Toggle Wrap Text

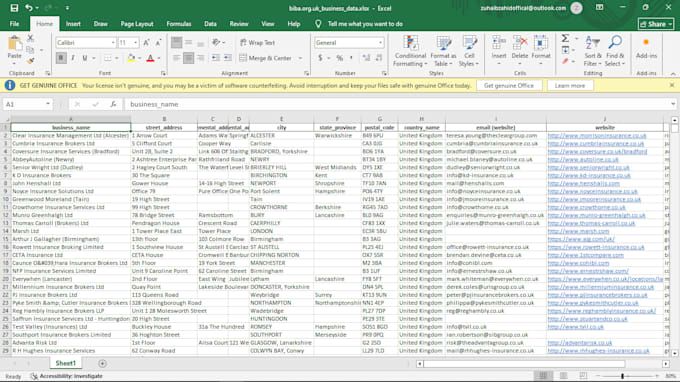click(x=257, y=42)
